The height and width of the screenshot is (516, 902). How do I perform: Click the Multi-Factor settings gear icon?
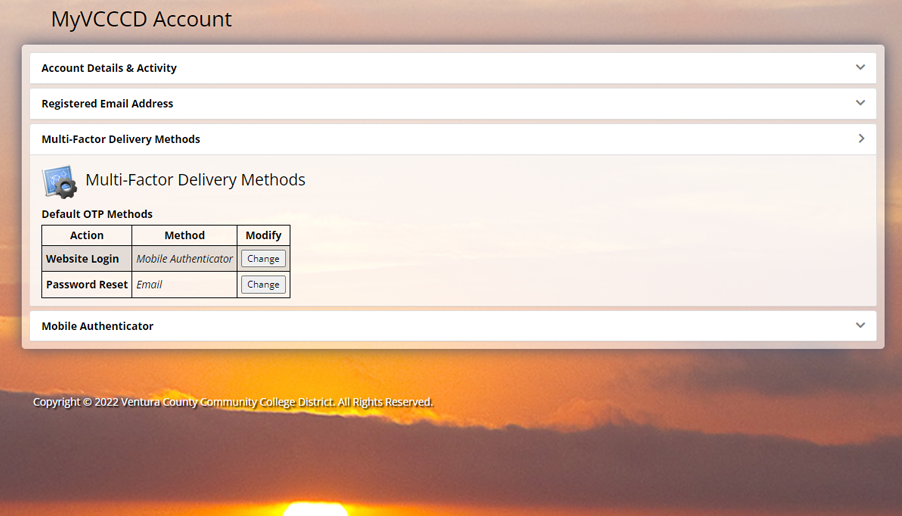[59, 182]
